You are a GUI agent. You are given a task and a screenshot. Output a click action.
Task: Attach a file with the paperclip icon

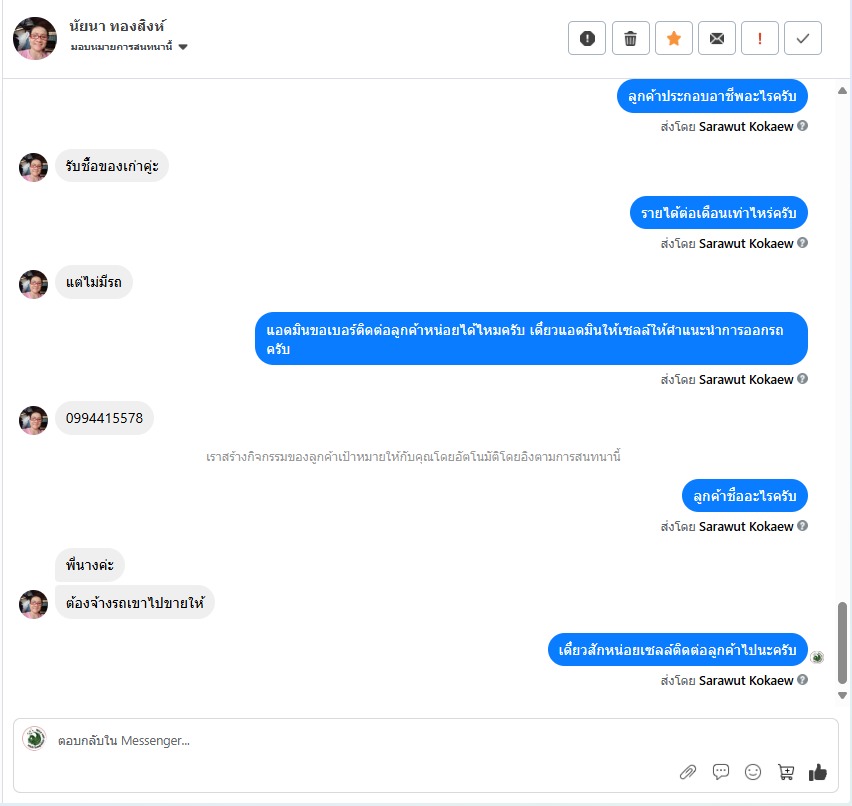tap(688, 772)
